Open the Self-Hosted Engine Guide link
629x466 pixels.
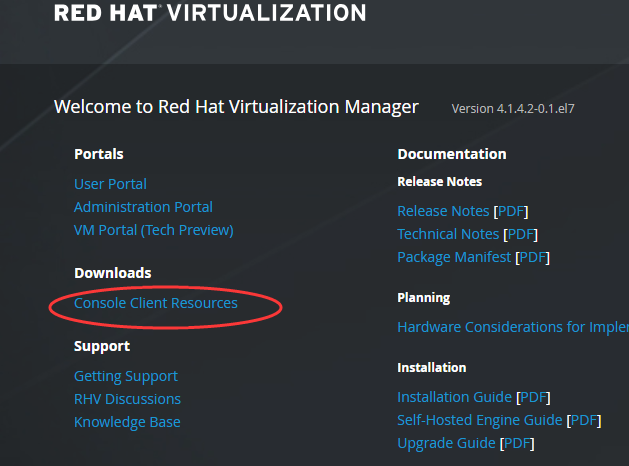coord(479,420)
